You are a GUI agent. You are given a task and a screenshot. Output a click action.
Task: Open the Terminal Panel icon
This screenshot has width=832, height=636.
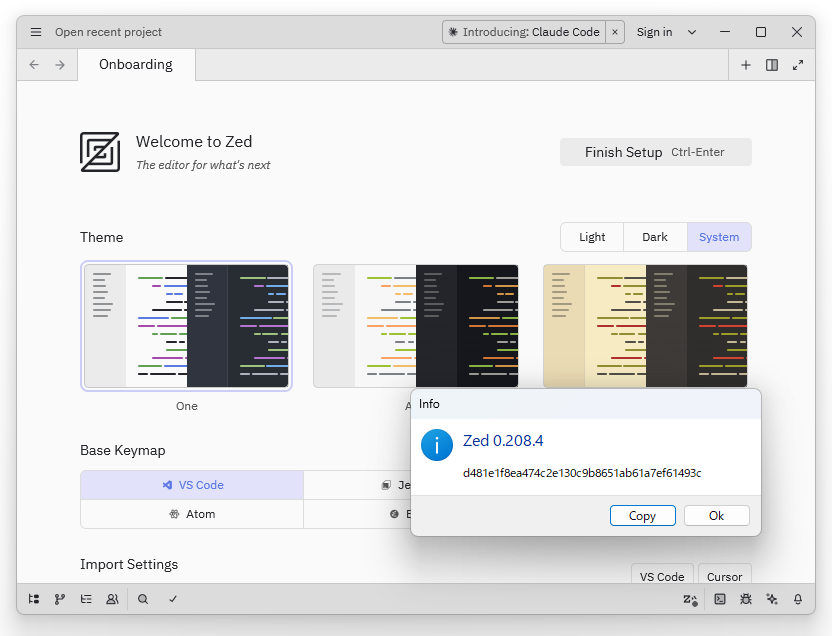(x=721, y=598)
